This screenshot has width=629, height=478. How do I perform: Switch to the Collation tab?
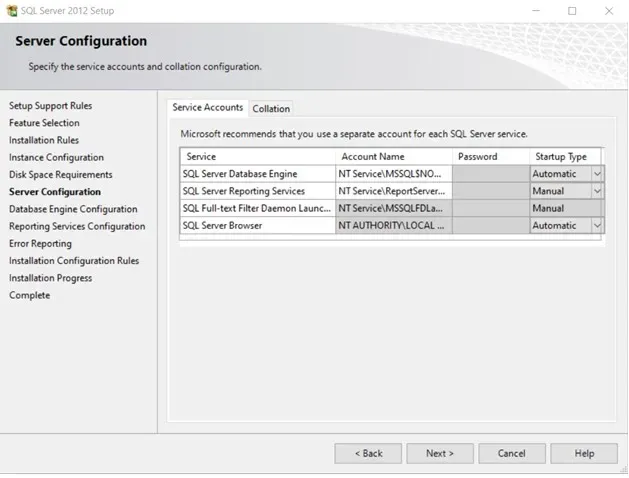pos(271,109)
